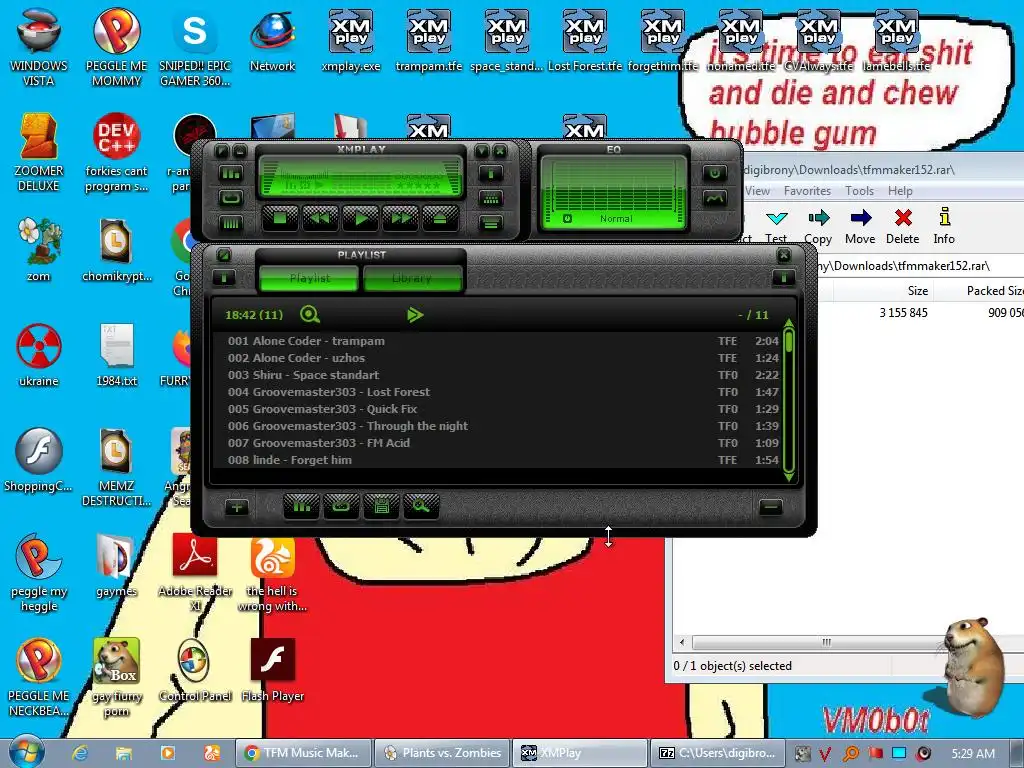Stop playback in XMPlay

pyautogui.click(x=280, y=219)
